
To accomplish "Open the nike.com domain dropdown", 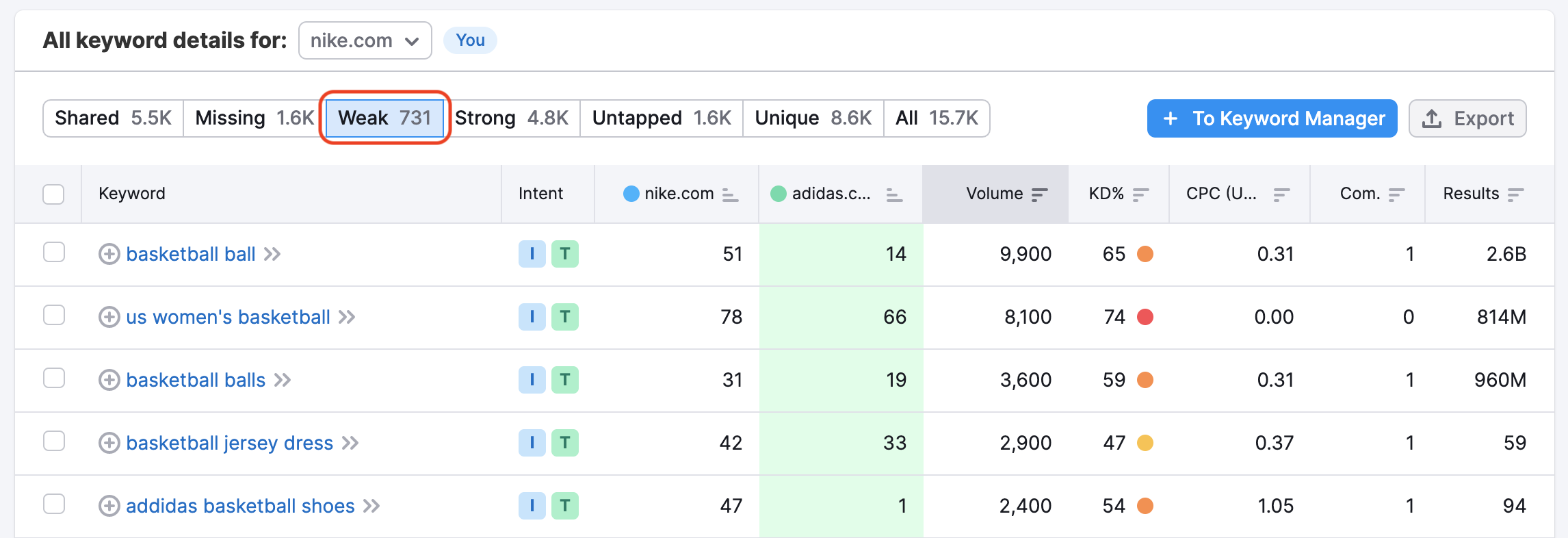I will pos(365,40).
